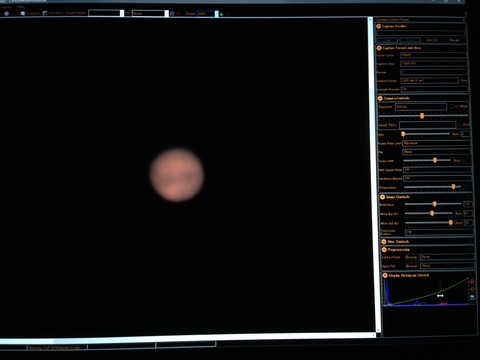Click the Manage profiles button
The width and height of the screenshot is (480, 360).
click(x=454, y=40)
